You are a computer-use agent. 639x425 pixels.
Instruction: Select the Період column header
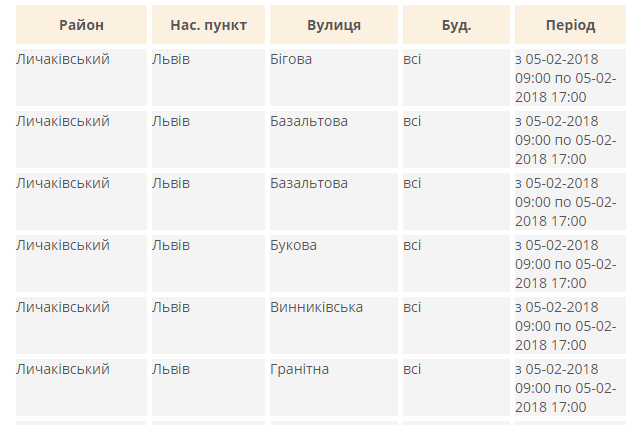tap(570, 25)
